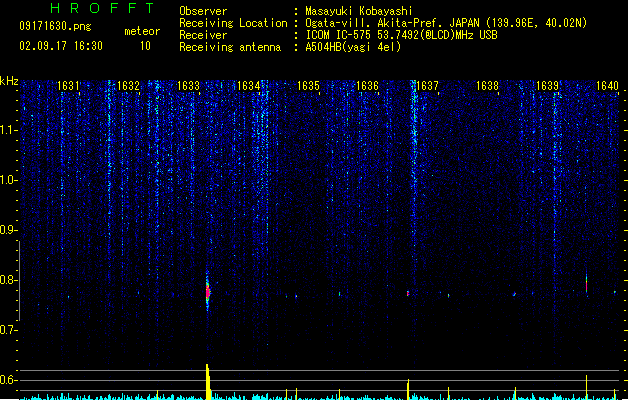
Task: Click the 0.9 kHz frequency axis label
Action: tap(9, 230)
